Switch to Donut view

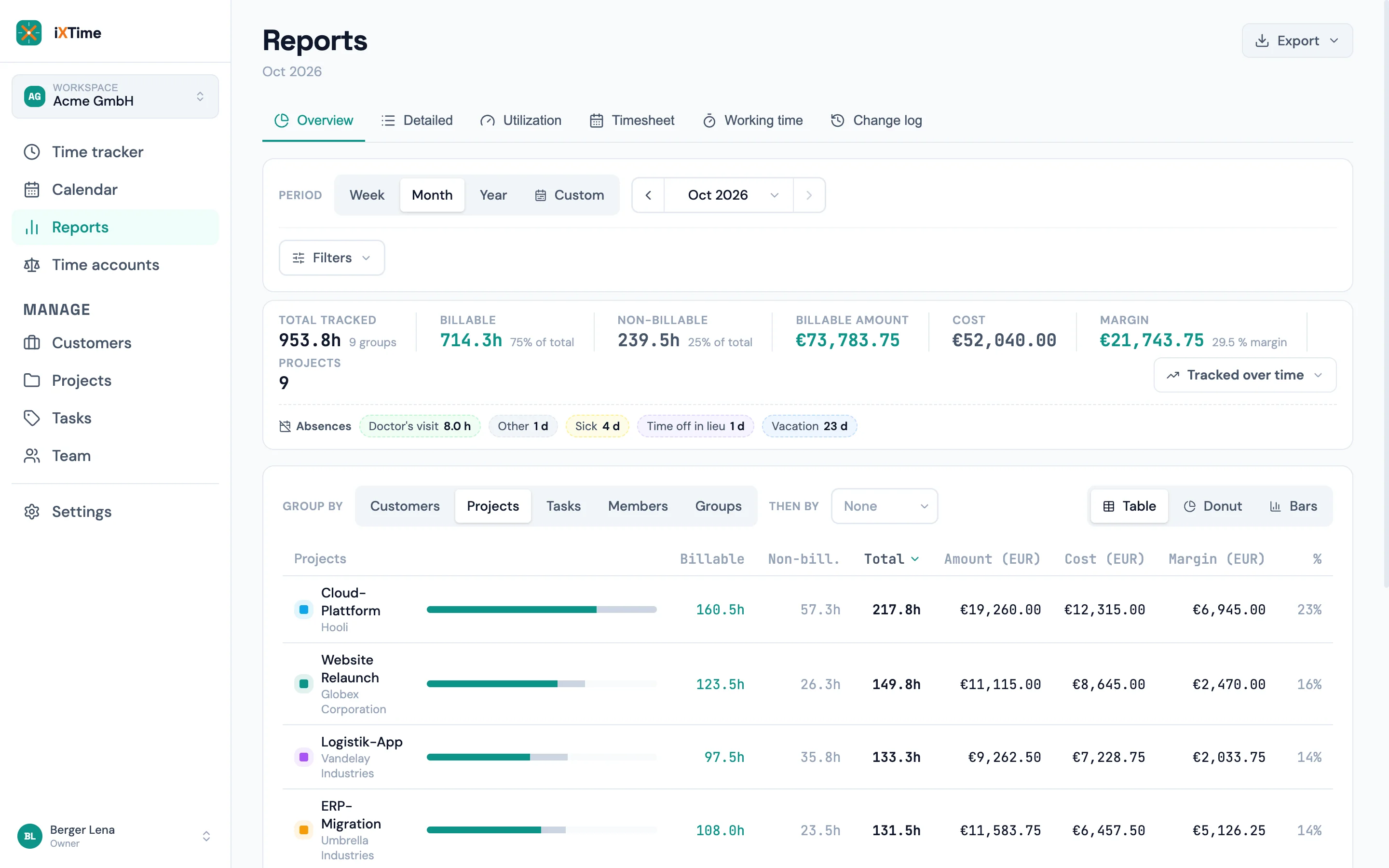click(1212, 506)
